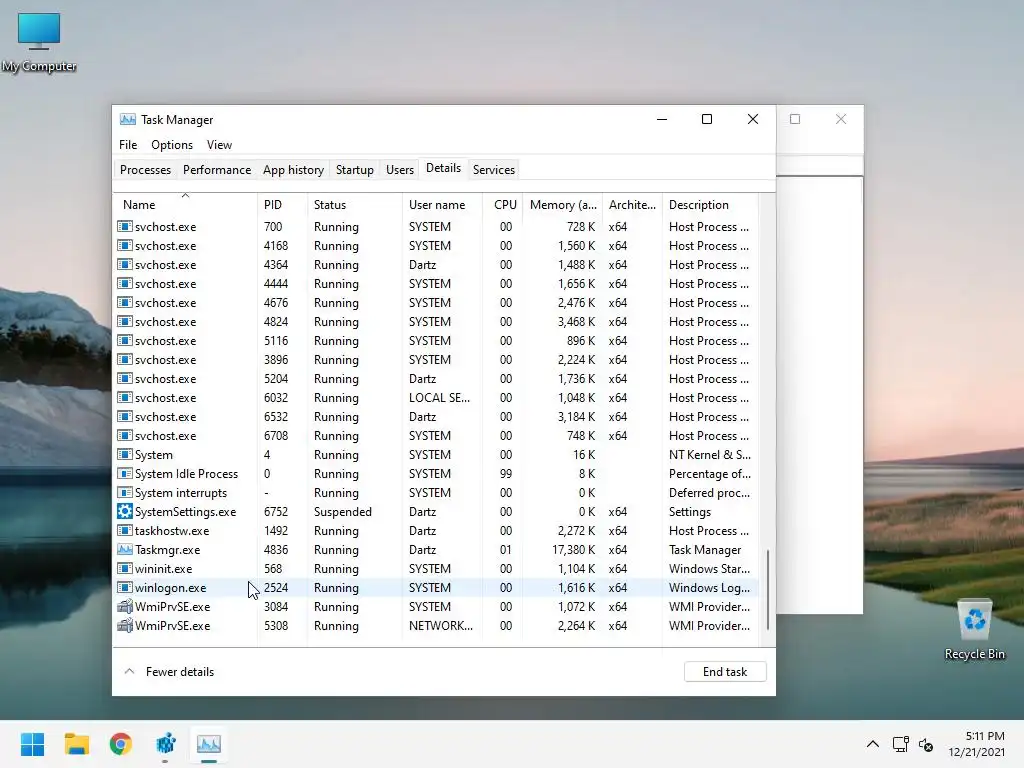Screen dimensions: 1024x768
Task: Click the LOCAL SE... user name cell
Action: click(439, 398)
